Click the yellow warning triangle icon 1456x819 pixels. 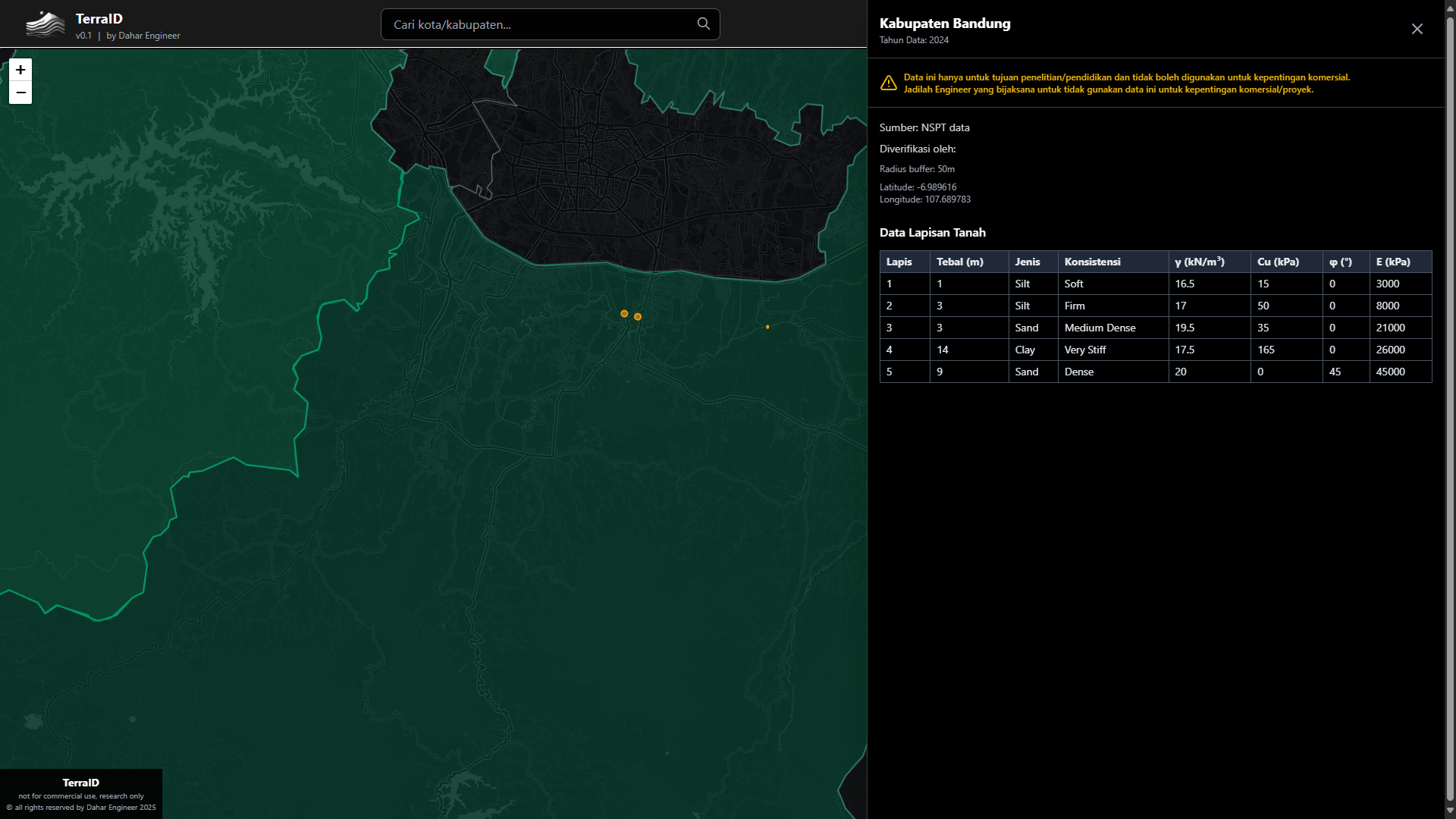pos(888,83)
